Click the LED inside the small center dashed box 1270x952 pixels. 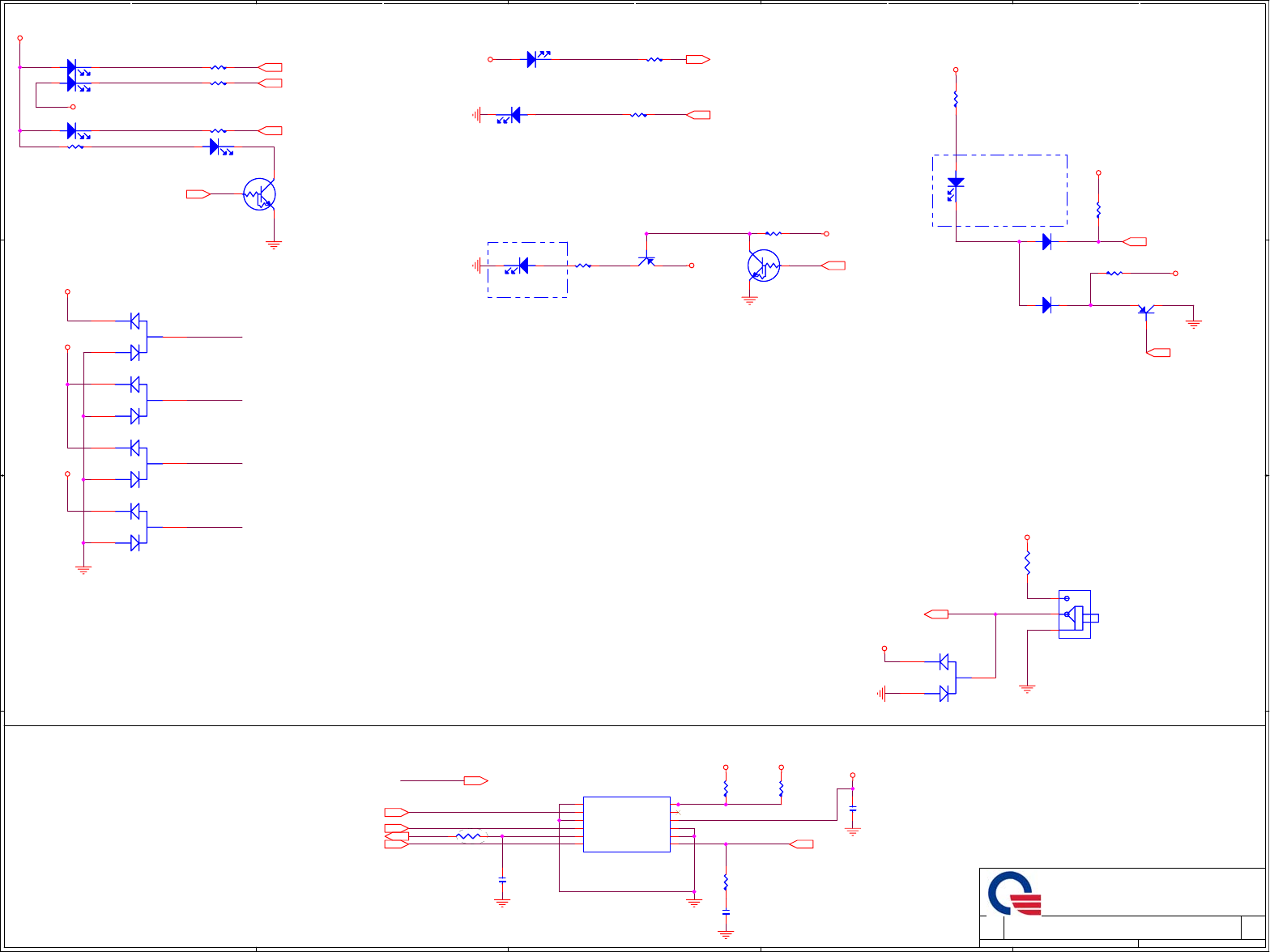(x=515, y=266)
